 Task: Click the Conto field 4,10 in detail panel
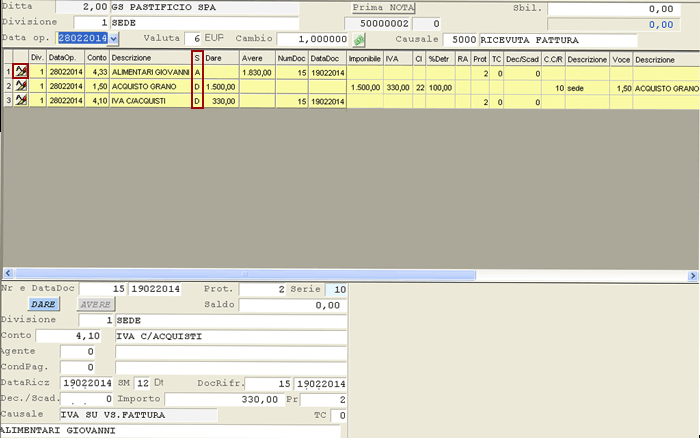(x=69, y=336)
